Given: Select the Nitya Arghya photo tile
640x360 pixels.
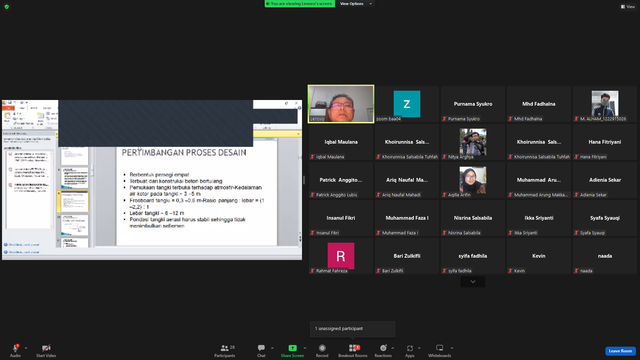Looking at the screenshot, I should click(473, 142).
